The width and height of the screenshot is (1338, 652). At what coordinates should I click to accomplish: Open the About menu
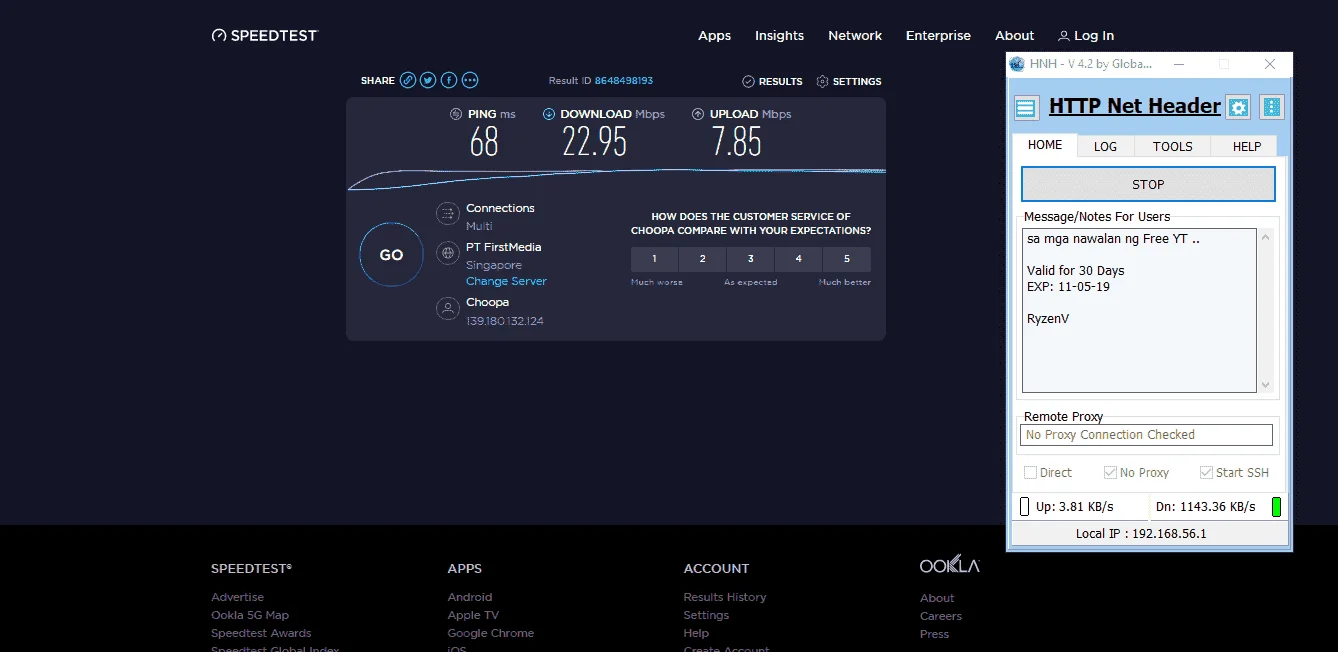tap(1015, 35)
